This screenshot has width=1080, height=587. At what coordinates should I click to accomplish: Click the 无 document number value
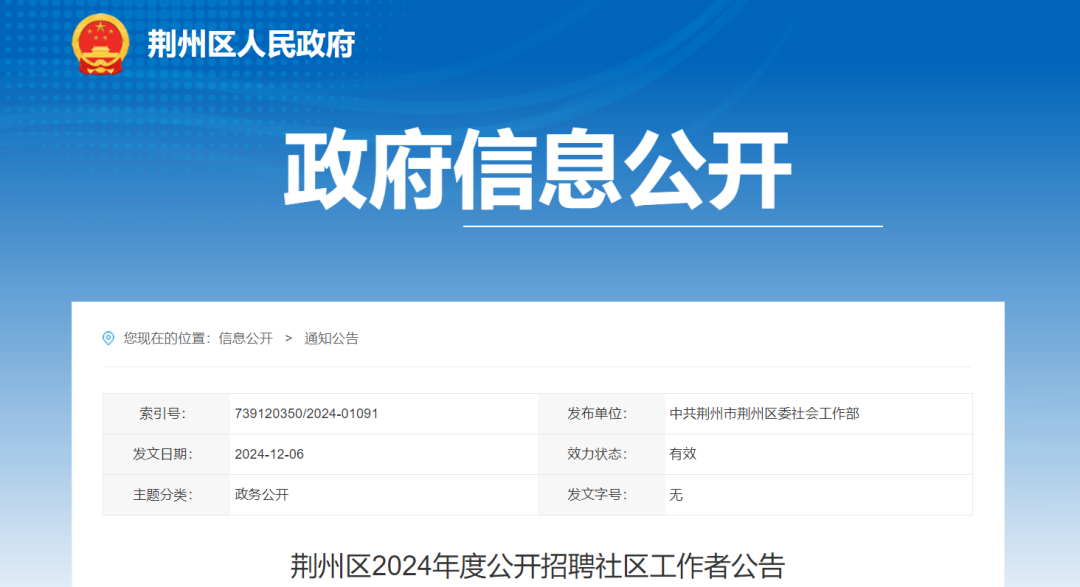click(673, 493)
